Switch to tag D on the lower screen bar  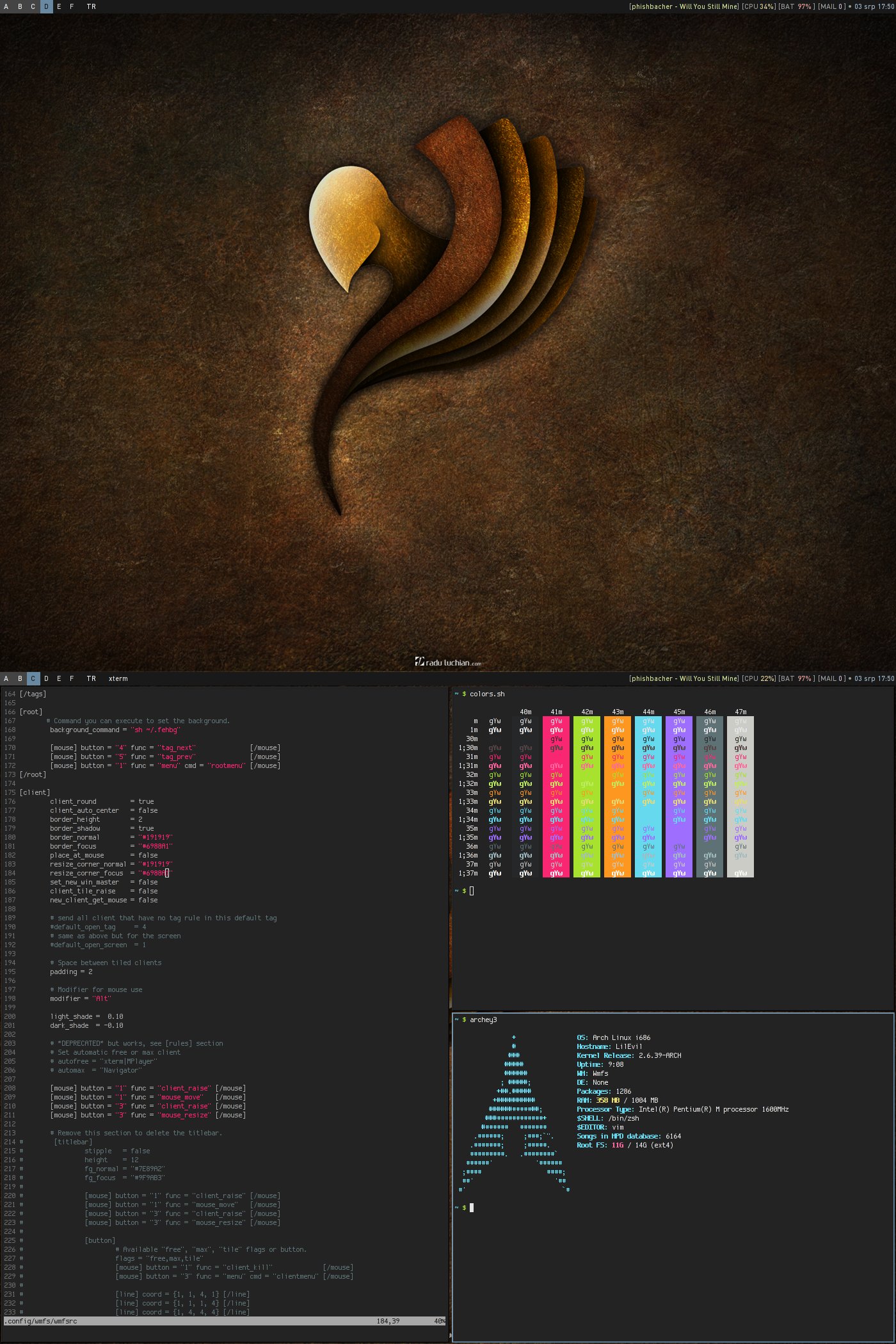[46, 678]
